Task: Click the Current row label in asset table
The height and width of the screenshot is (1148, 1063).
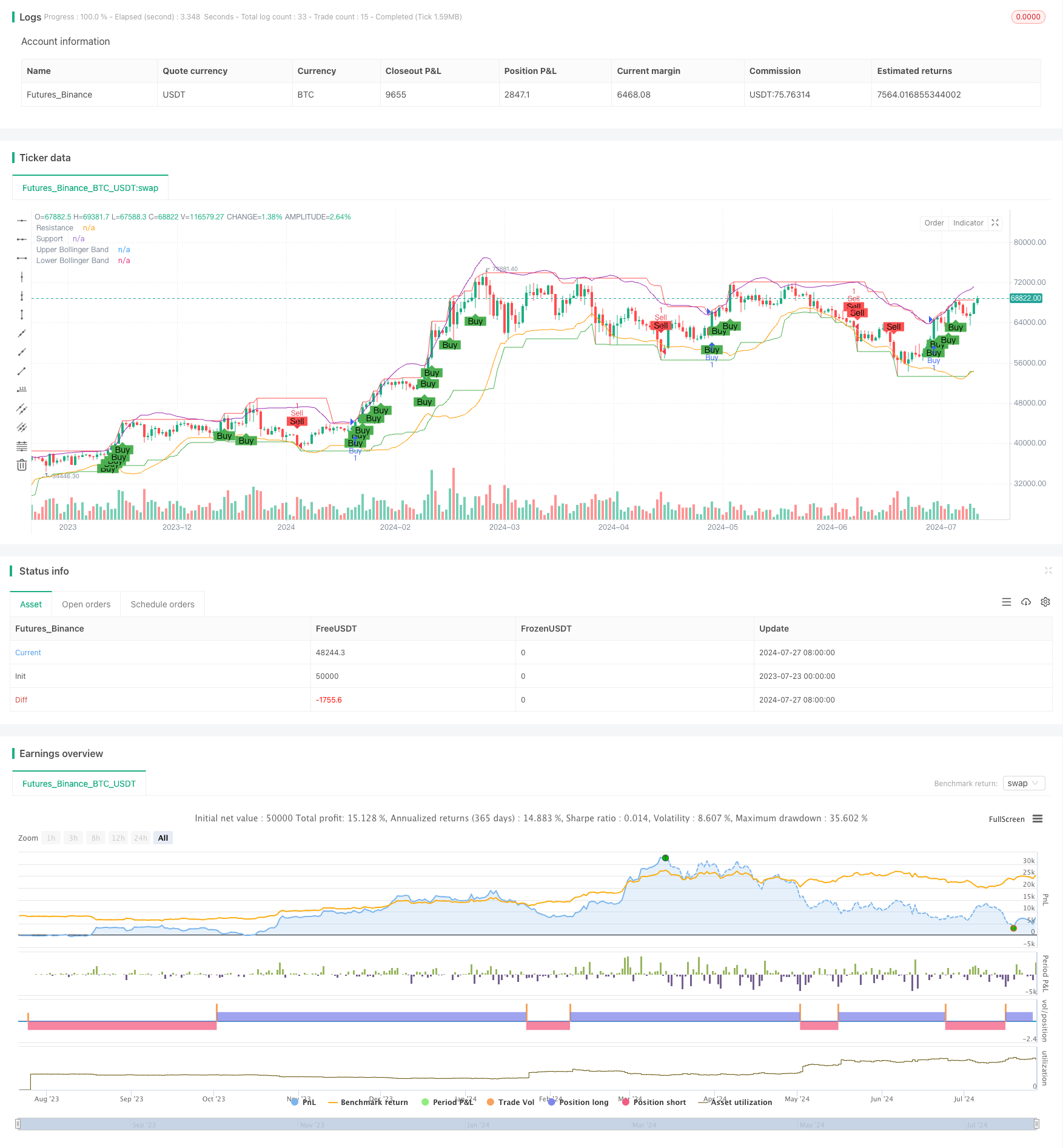Action: pos(28,653)
